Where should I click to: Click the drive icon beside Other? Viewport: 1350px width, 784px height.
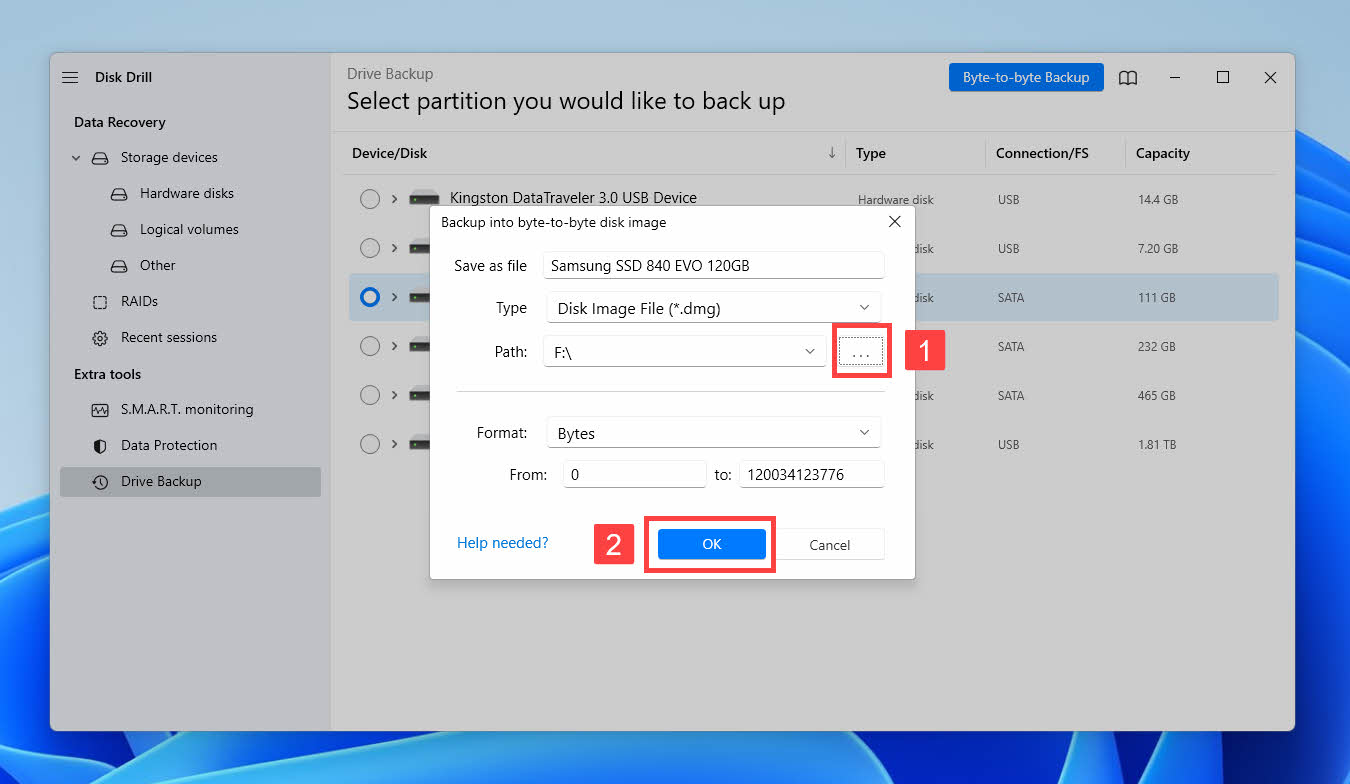[x=119, y=266]
